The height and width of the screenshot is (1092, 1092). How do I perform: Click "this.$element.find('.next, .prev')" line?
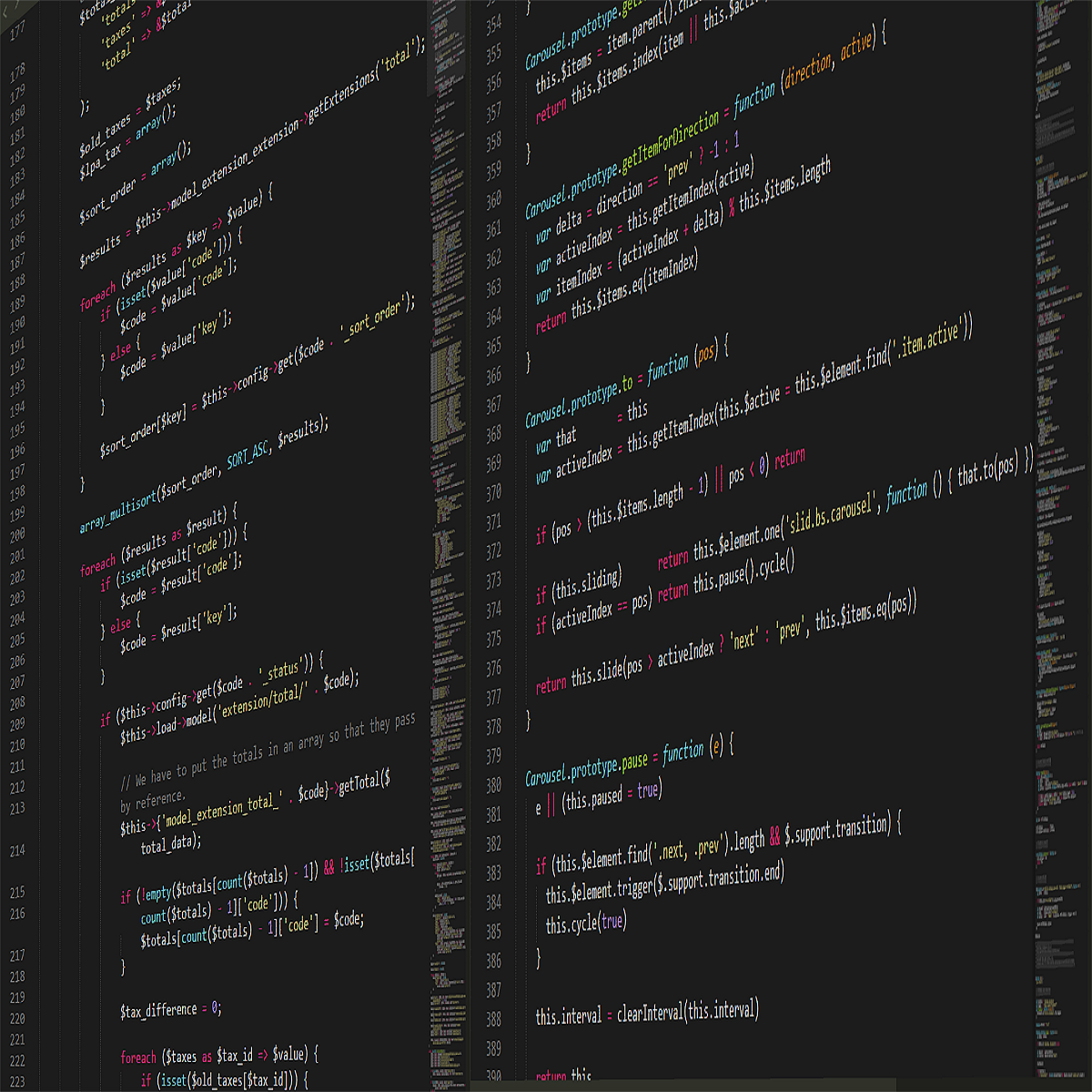tap(718, 844)
